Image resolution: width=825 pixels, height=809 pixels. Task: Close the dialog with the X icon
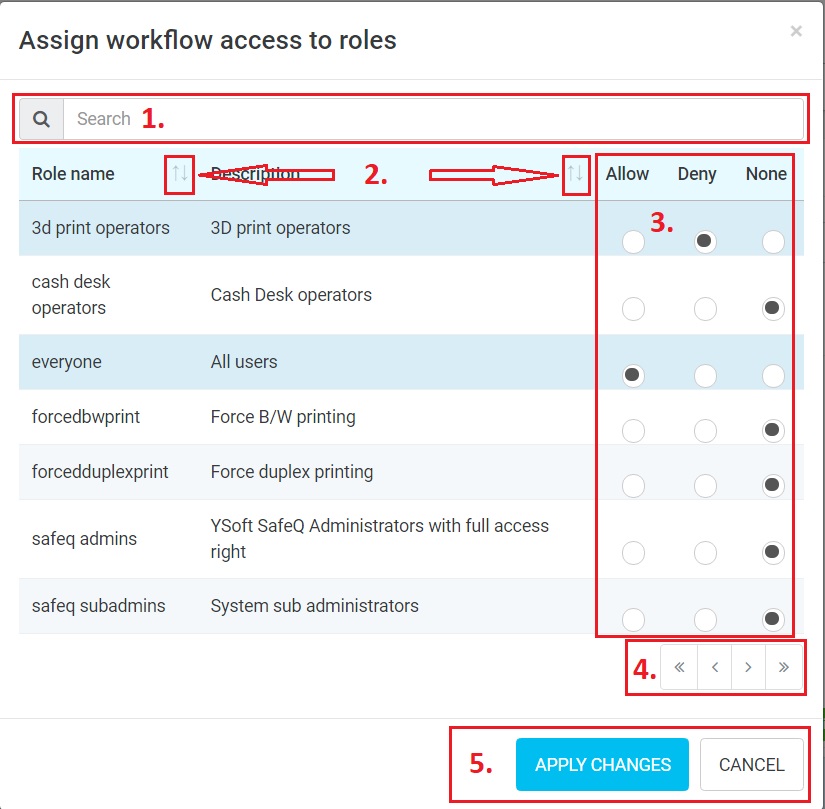796,31
